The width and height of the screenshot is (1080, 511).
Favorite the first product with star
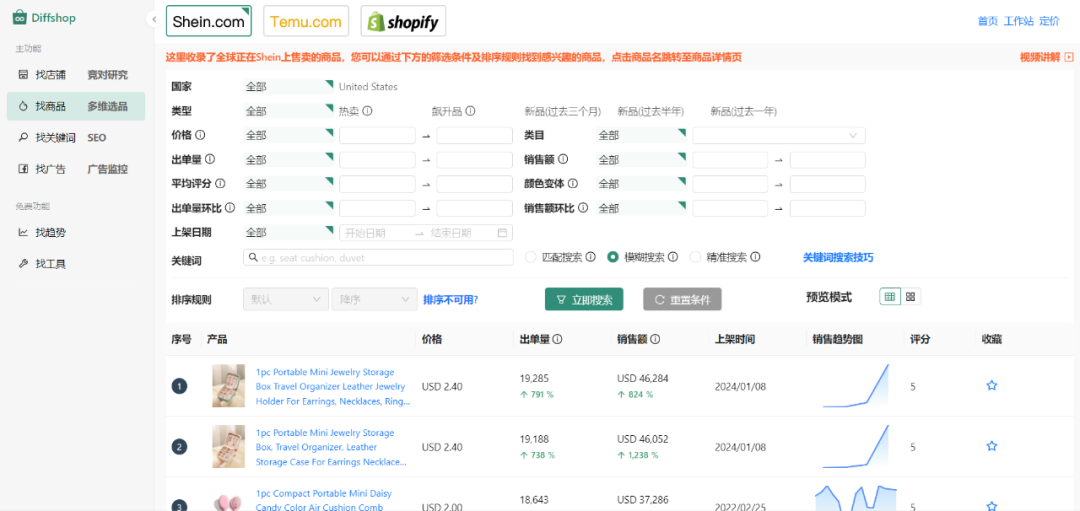(x=992, y=386)
